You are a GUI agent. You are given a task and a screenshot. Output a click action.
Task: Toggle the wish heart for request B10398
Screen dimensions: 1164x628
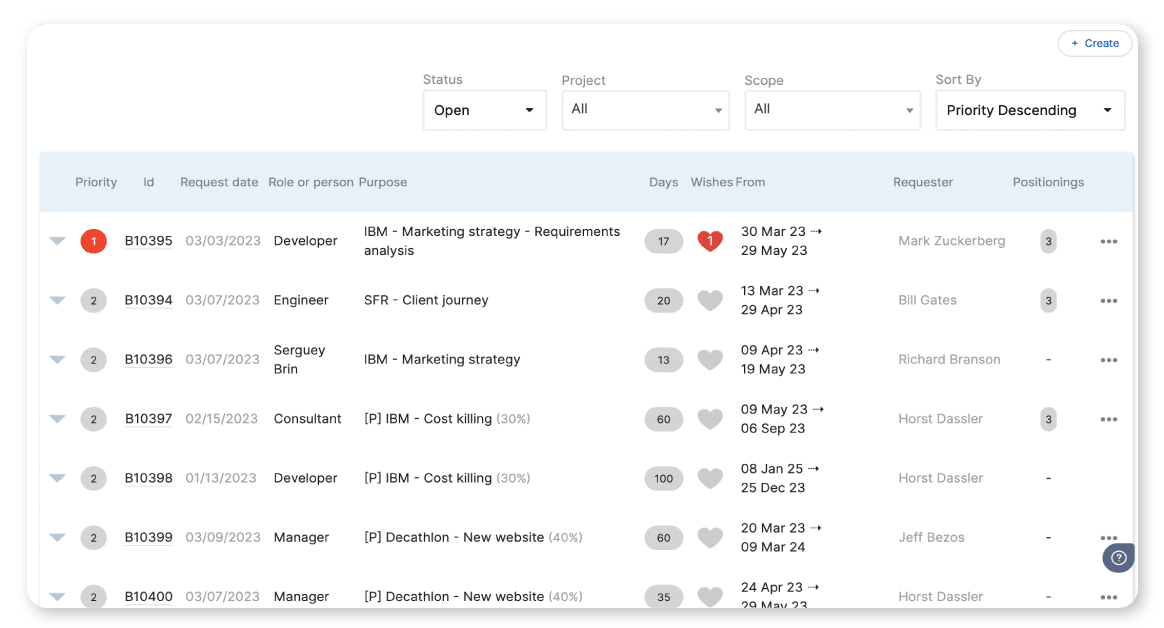click(x=710, y=479)
